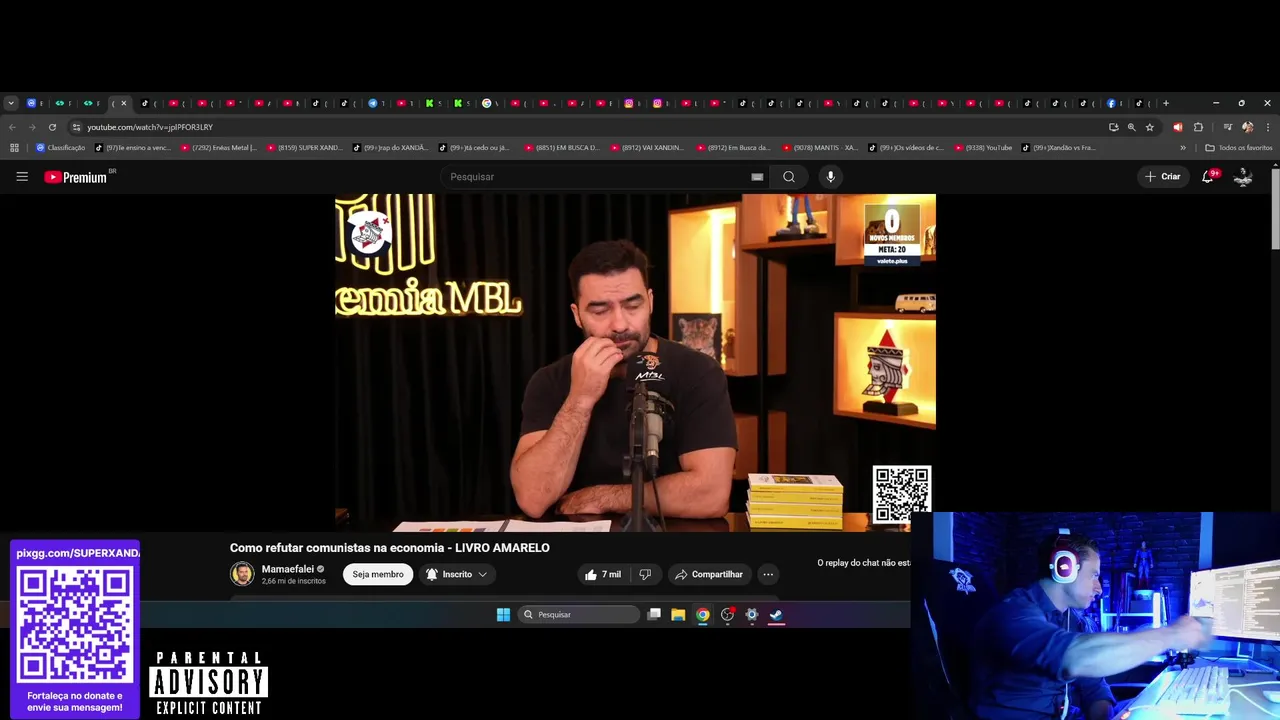1280x720 pixels.
Task: Open the tab search dropdown arrow
Action: click(11, 103)
